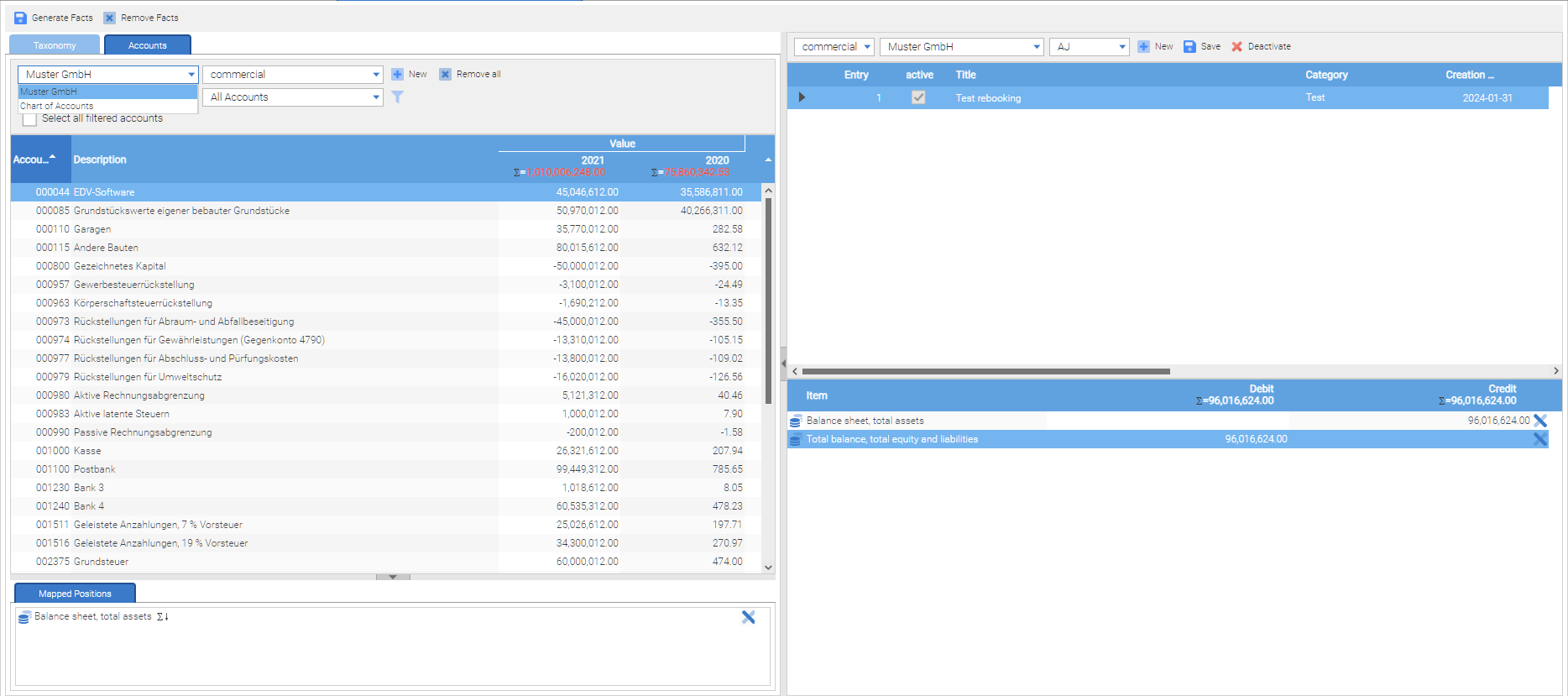This screenshot has height=696, width=1568.
Task: Expand the Test rebooking row arrow
Action: 802,98
